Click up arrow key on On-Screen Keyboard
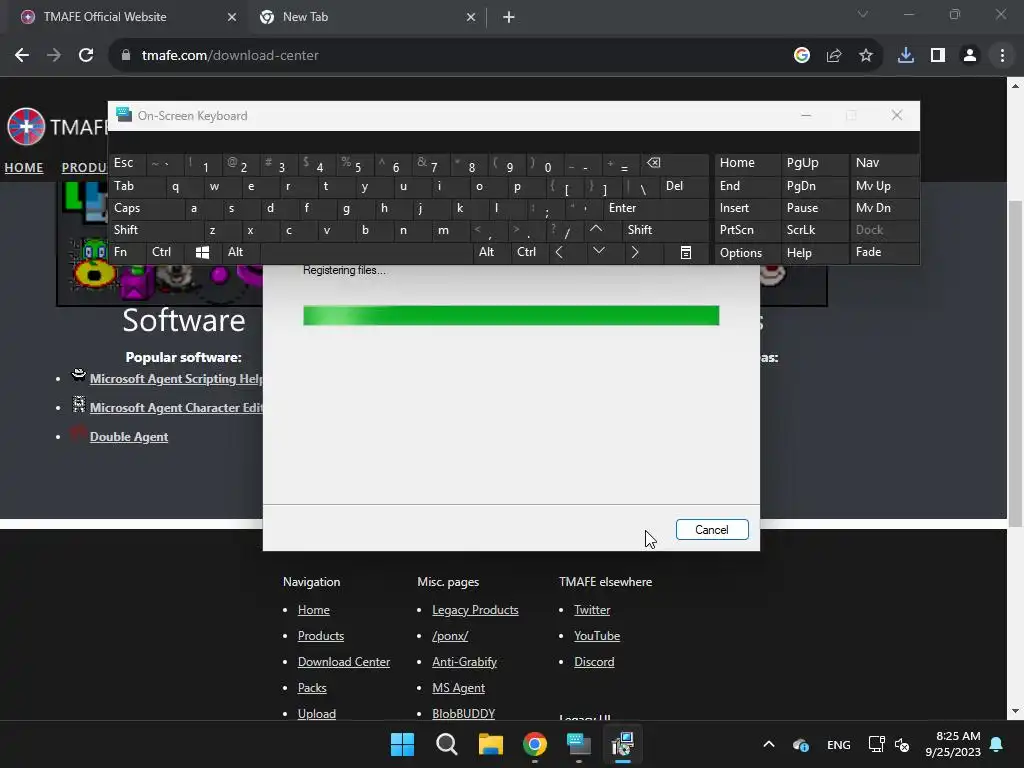 point(596,230)
